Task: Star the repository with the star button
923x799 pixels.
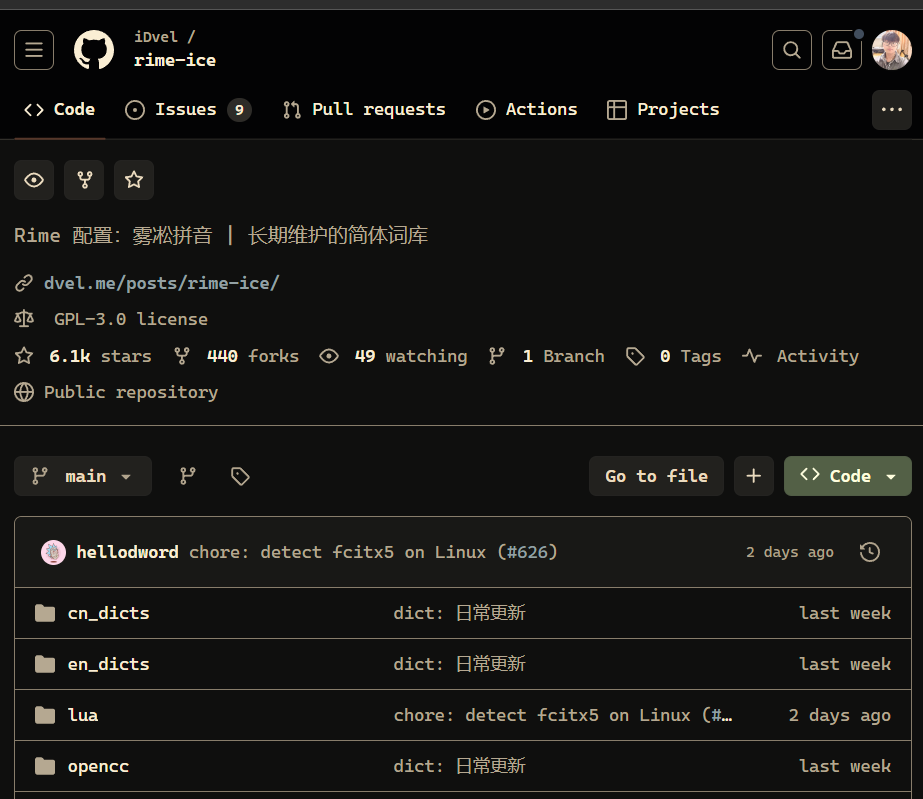Action: point(134,180)
